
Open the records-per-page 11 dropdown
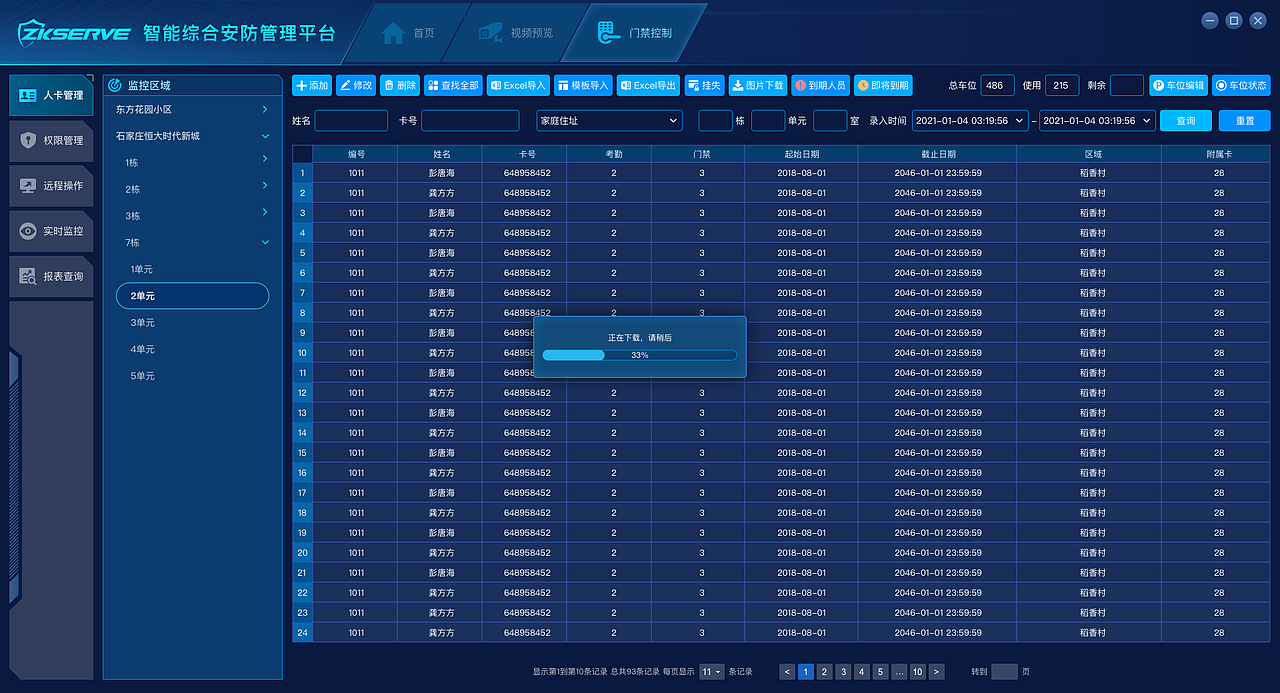pyautogui.click(x=712, y=672)
